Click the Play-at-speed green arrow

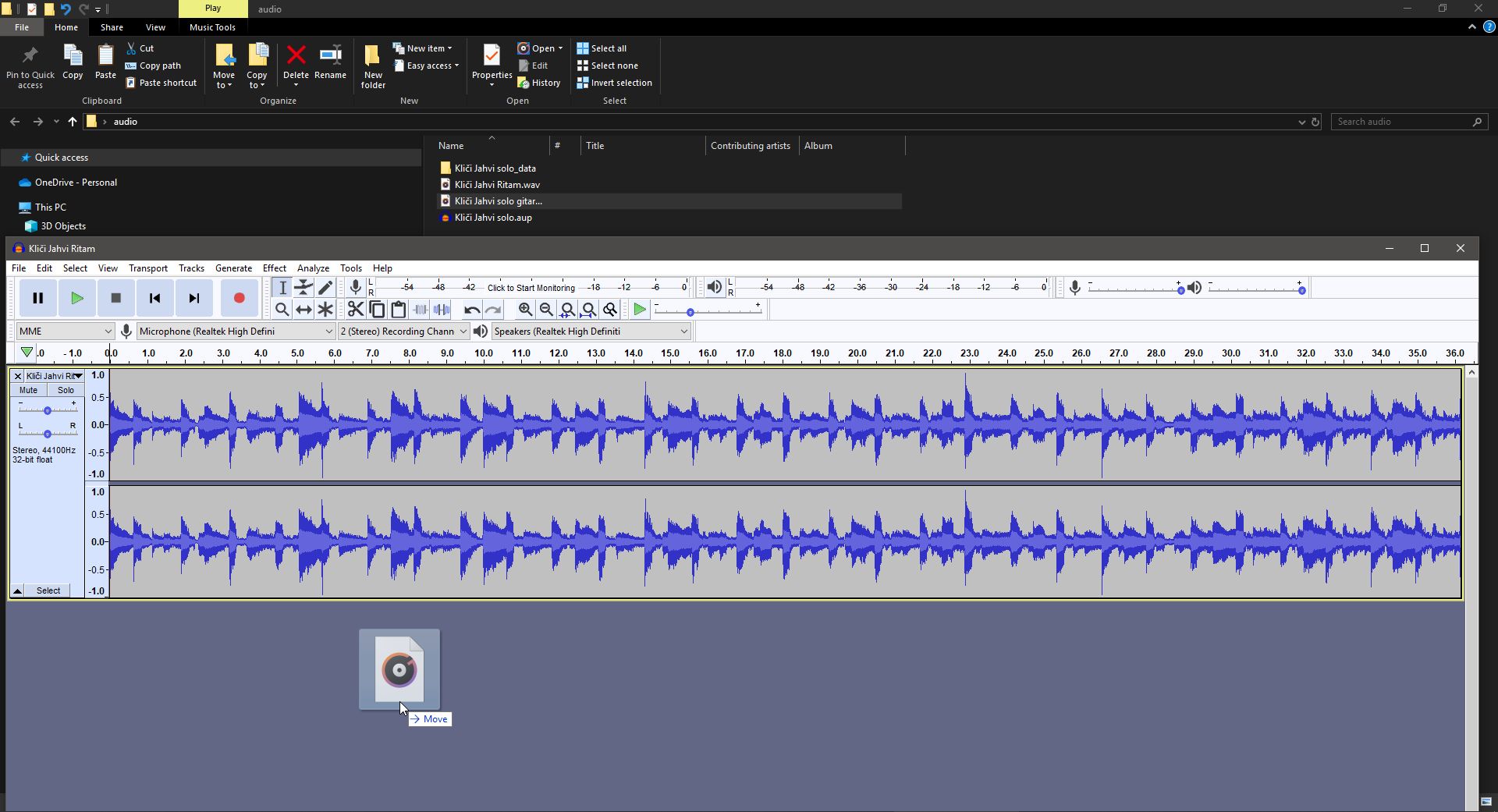click(x=640, y=310)
